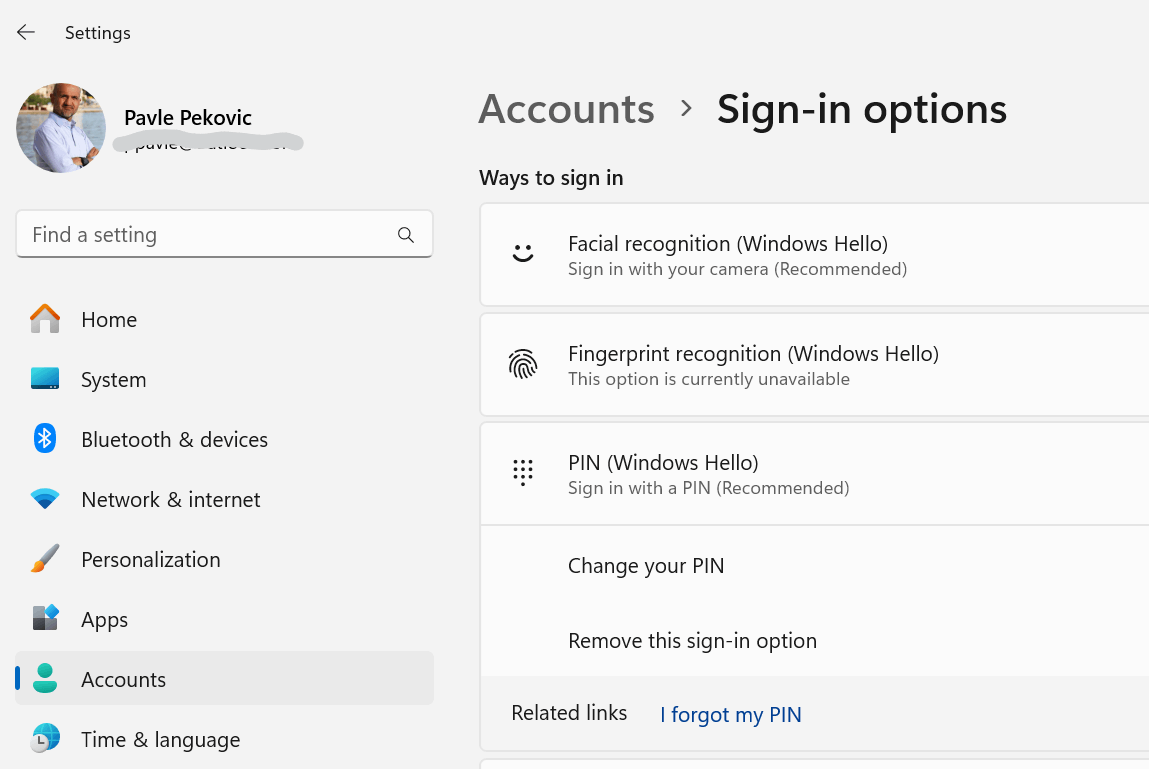
Task: Go to Network & internet settings
Action: coord(170,499)
